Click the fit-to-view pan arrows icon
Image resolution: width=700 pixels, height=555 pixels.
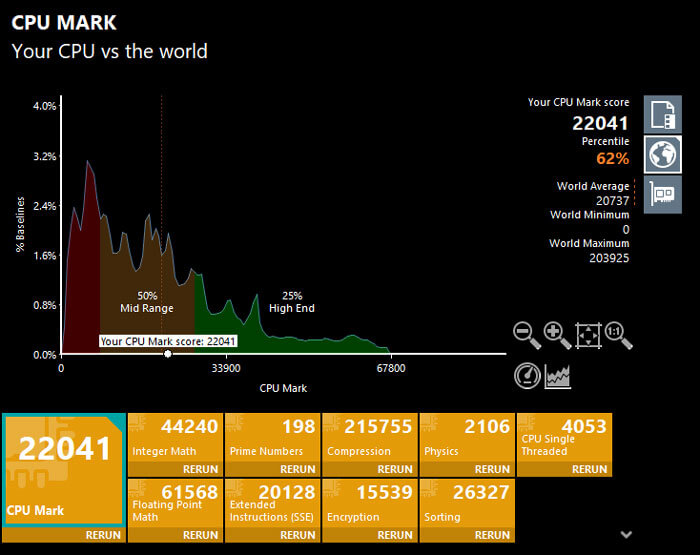pyautogui.click(x=588, y=335)
